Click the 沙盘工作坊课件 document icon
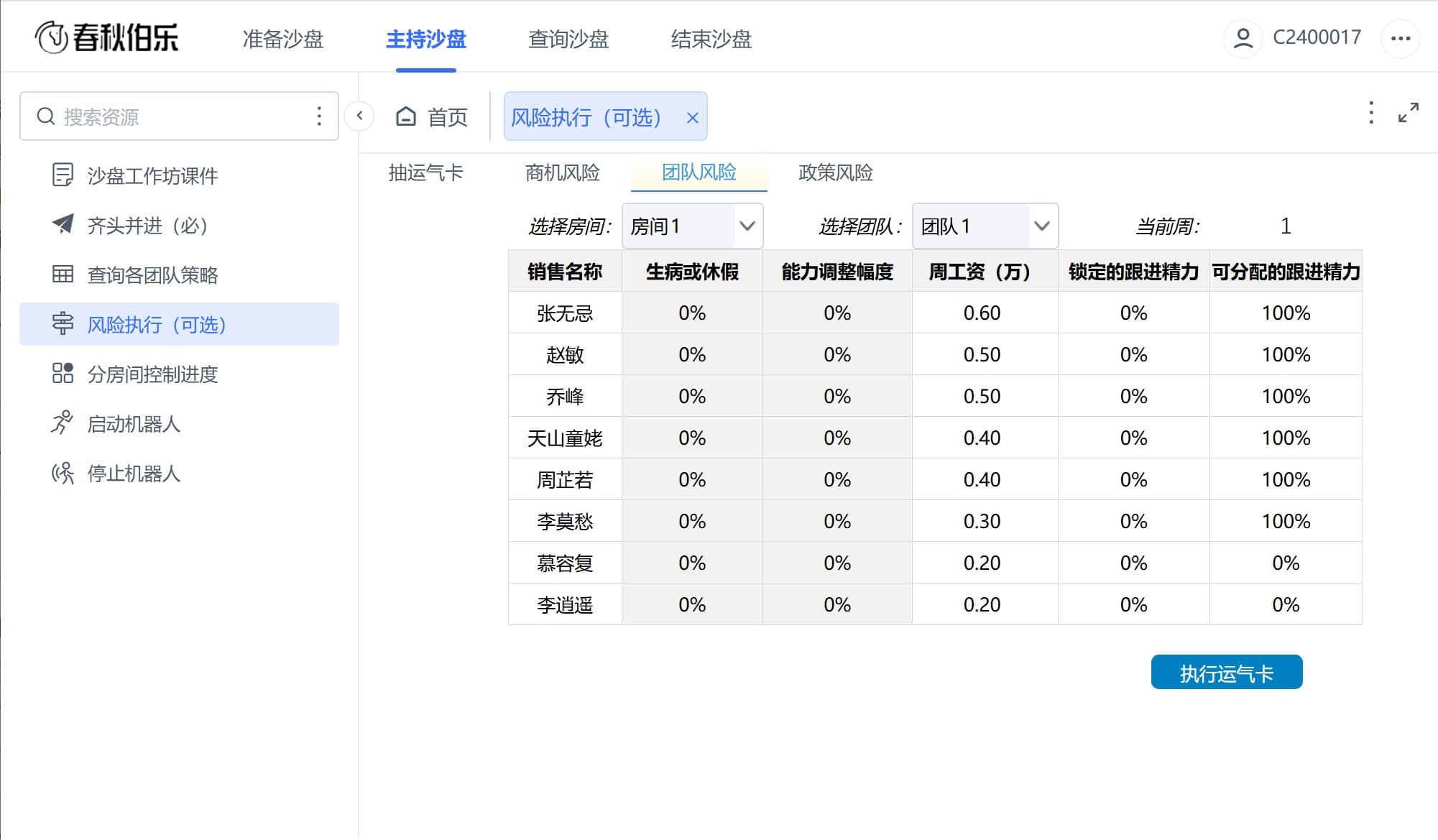The image size is (1438, 840). pos(63,175)
